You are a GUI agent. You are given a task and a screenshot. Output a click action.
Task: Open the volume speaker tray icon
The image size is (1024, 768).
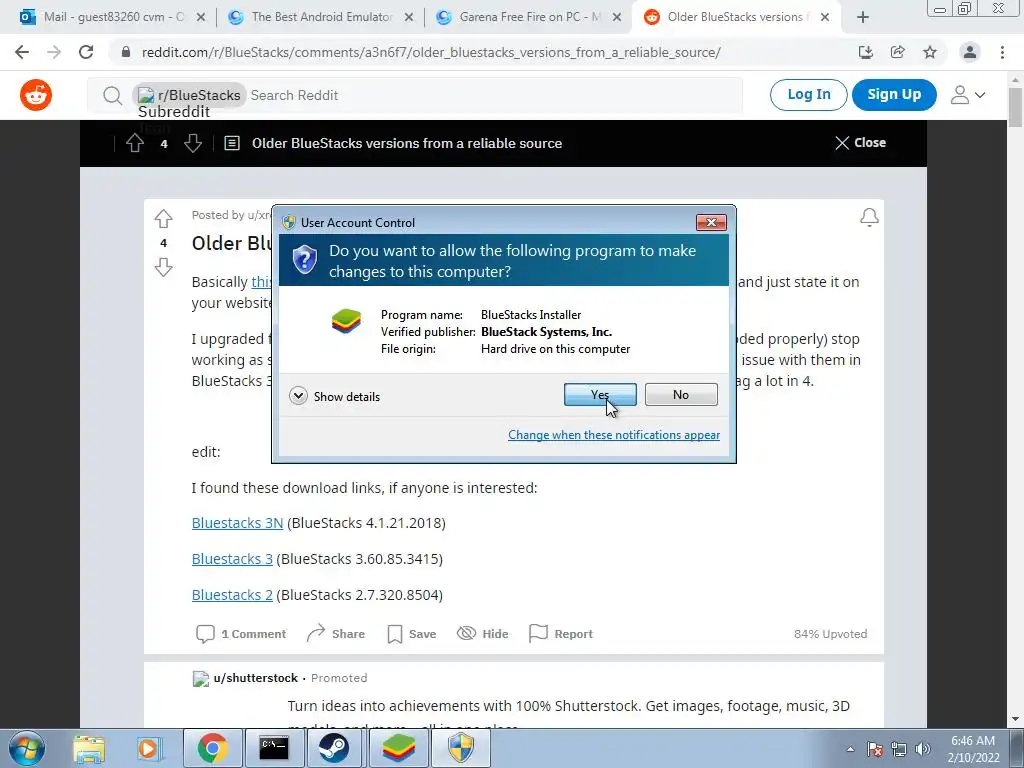923,749
